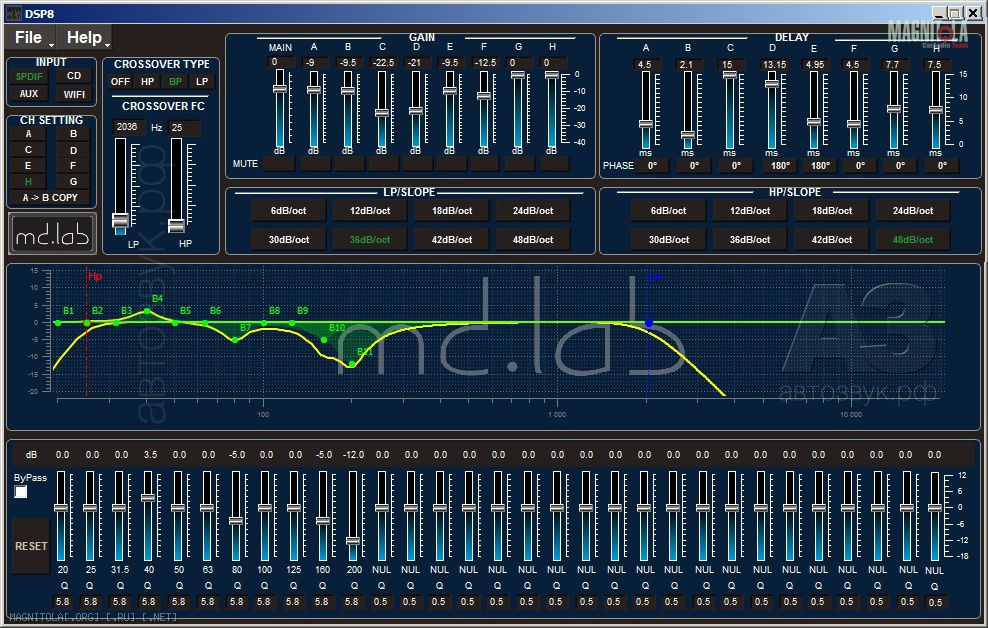Viewport: 988px width, 628px height.
Task: Select channel B in CH SETTING
Action: tap(73, 134)
